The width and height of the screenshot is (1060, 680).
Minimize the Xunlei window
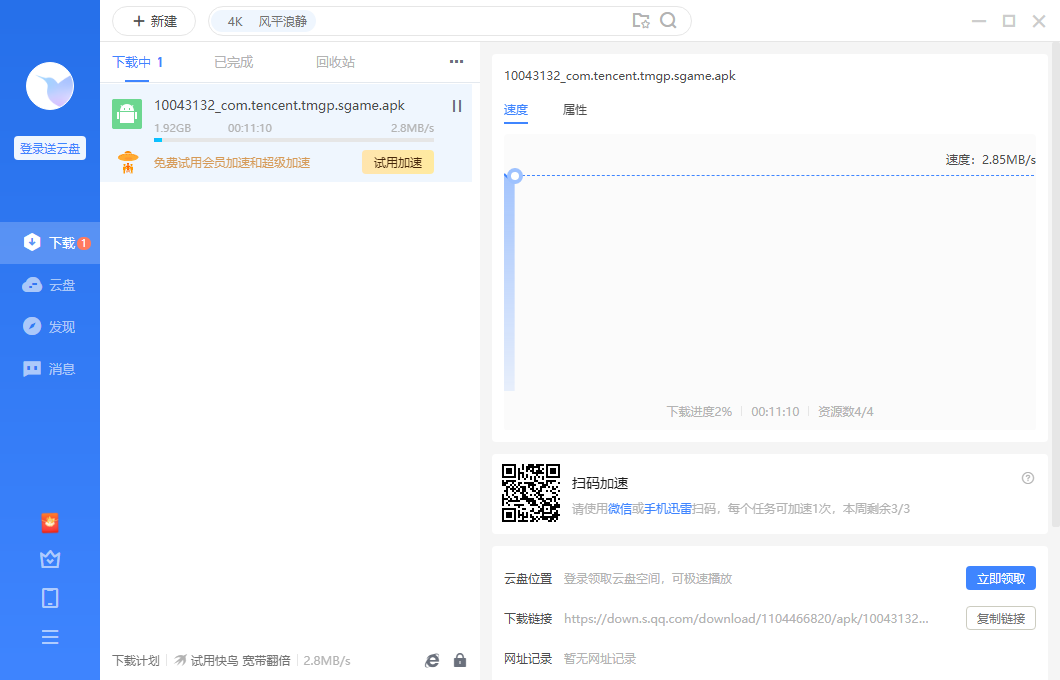pyautogui.click(x=979, y=21)
